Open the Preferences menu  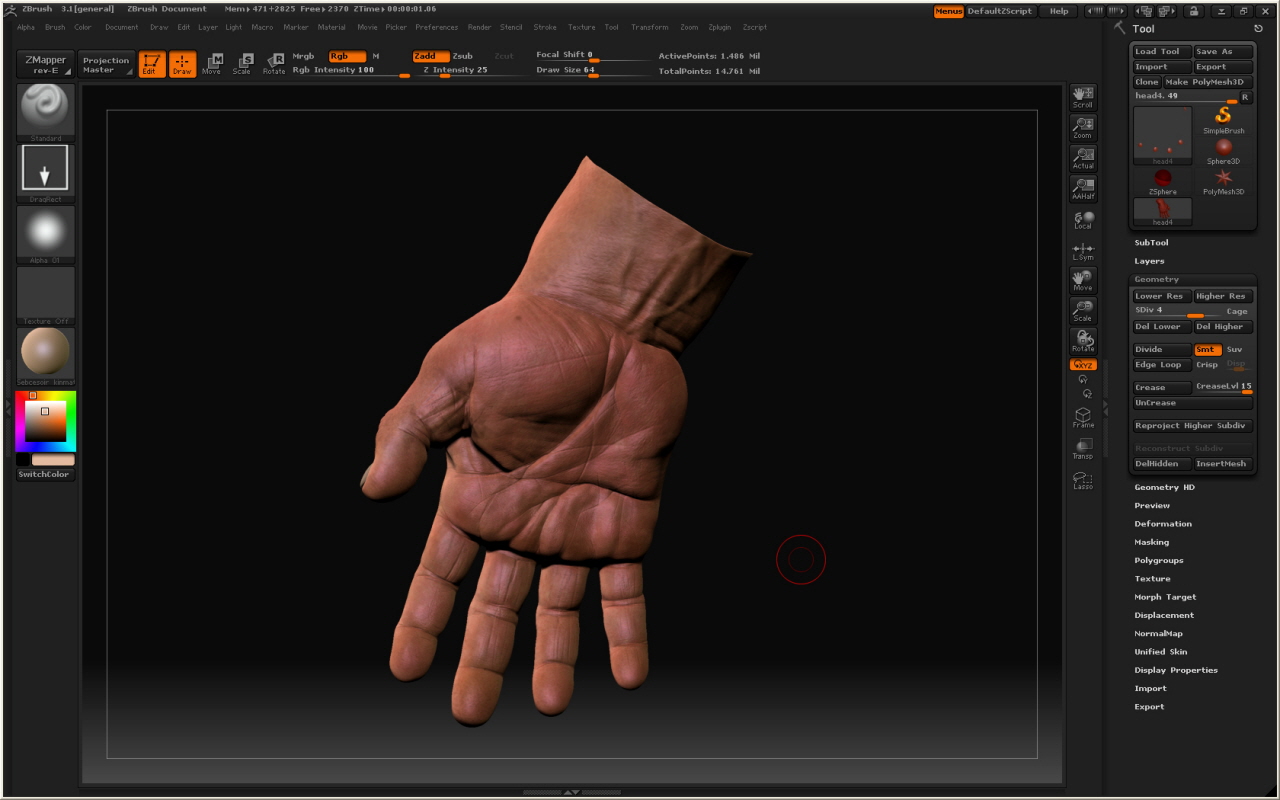point(436,27)
